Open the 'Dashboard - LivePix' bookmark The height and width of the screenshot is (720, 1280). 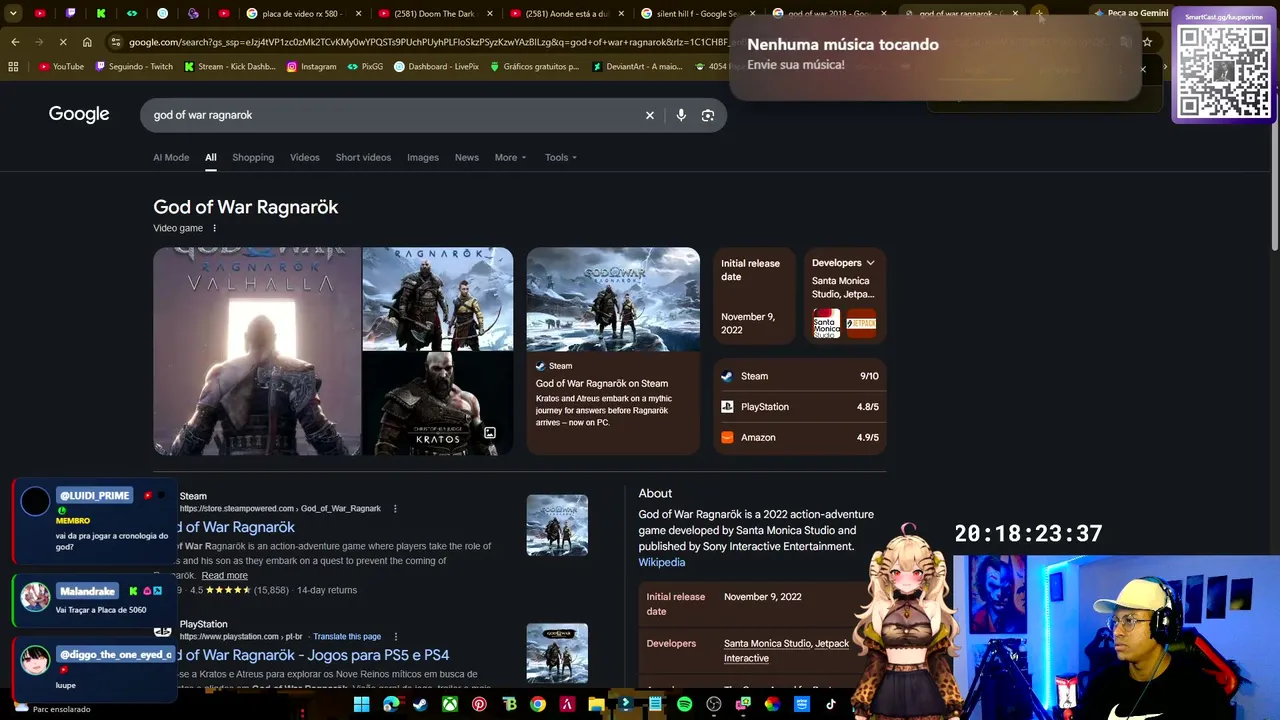436,67
